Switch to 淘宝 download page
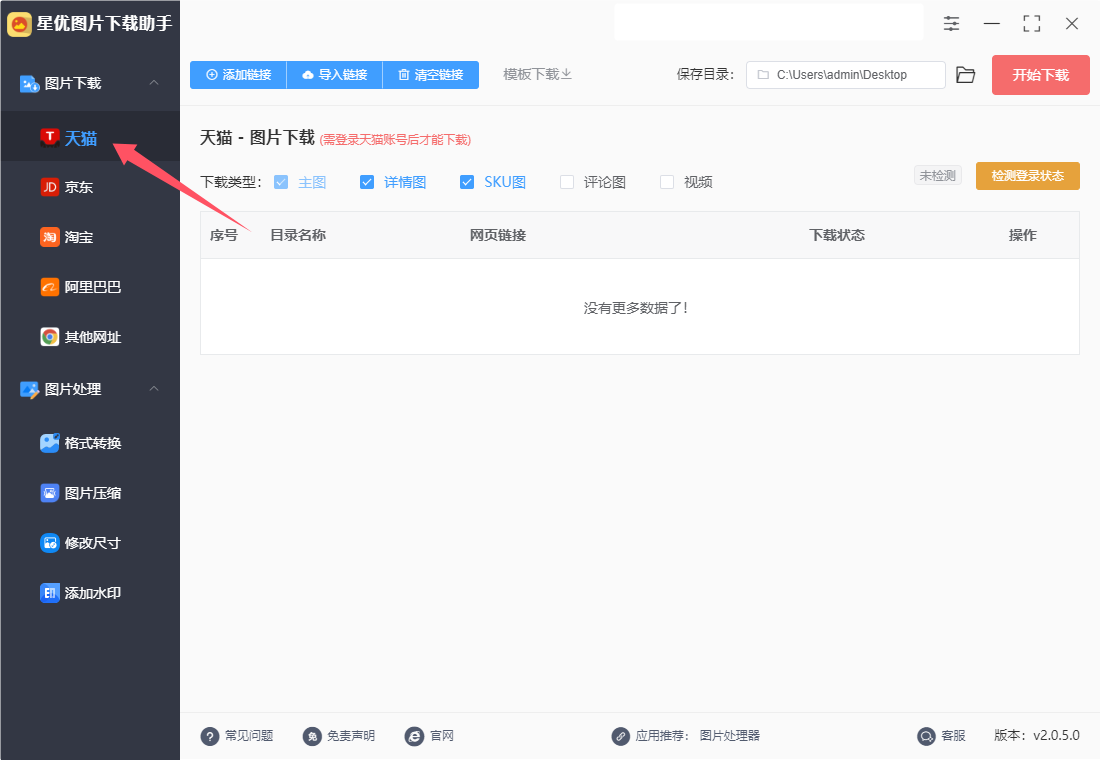 [x=90, y=237]
